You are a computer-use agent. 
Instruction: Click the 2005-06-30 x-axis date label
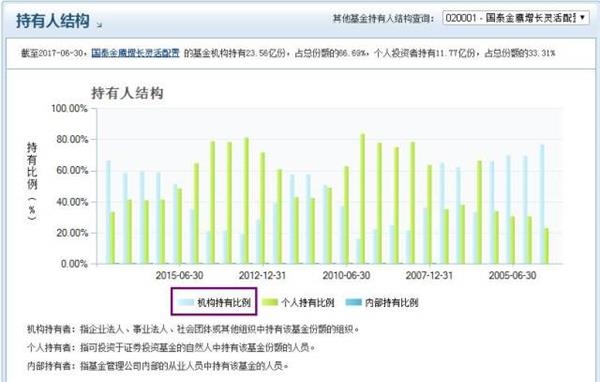point(512,275)
